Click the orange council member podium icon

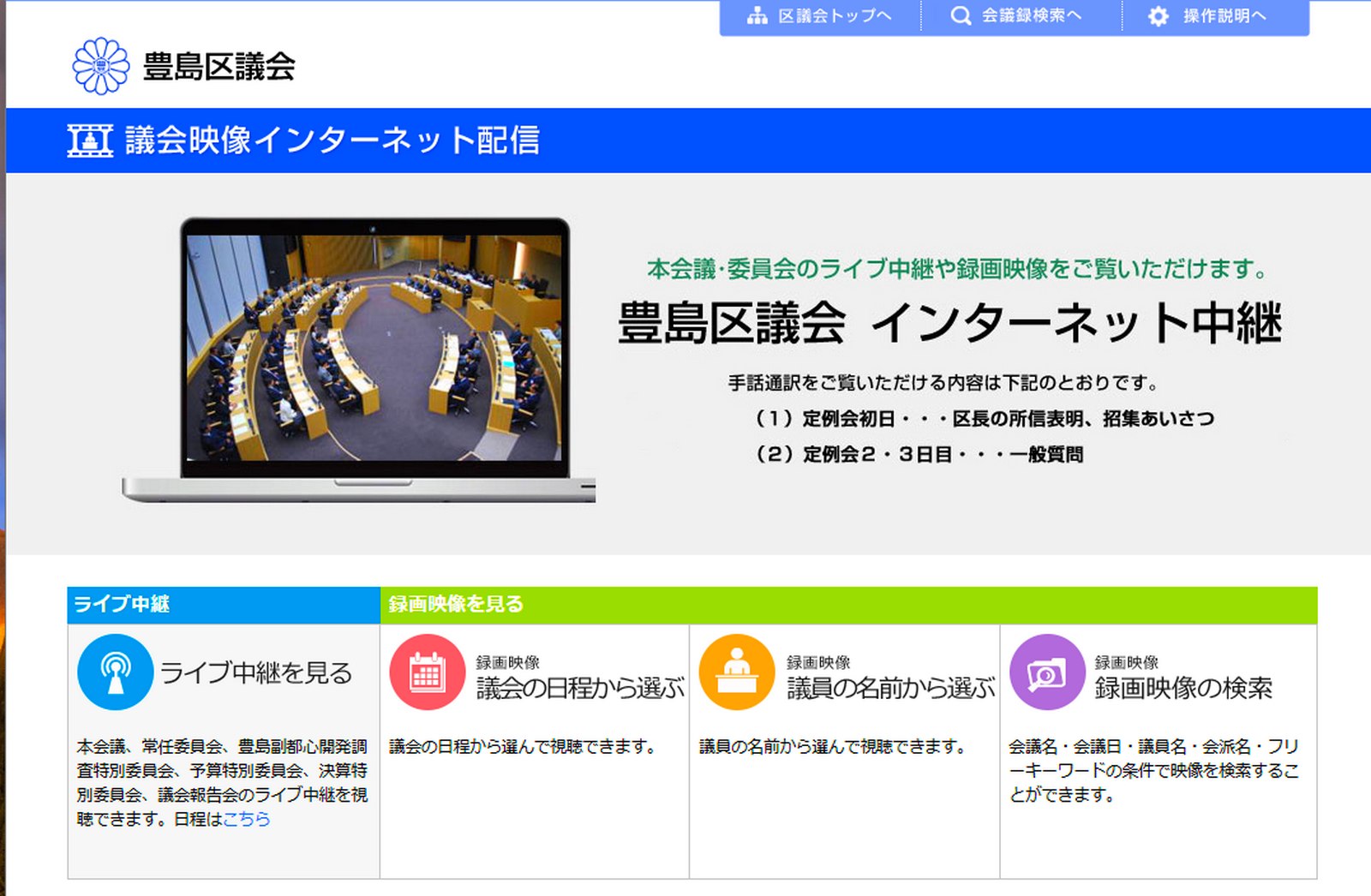[737, 672]
